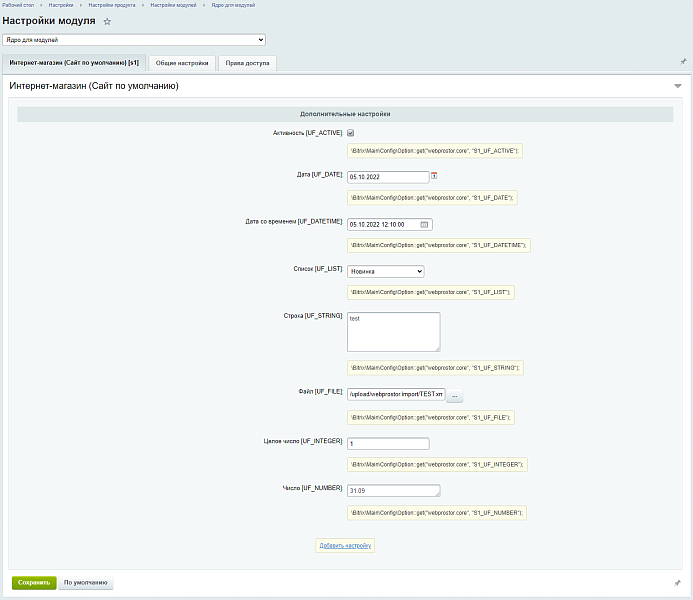
Task: Click the S1_UF_LIST code snippet
Action: point(431,292)
